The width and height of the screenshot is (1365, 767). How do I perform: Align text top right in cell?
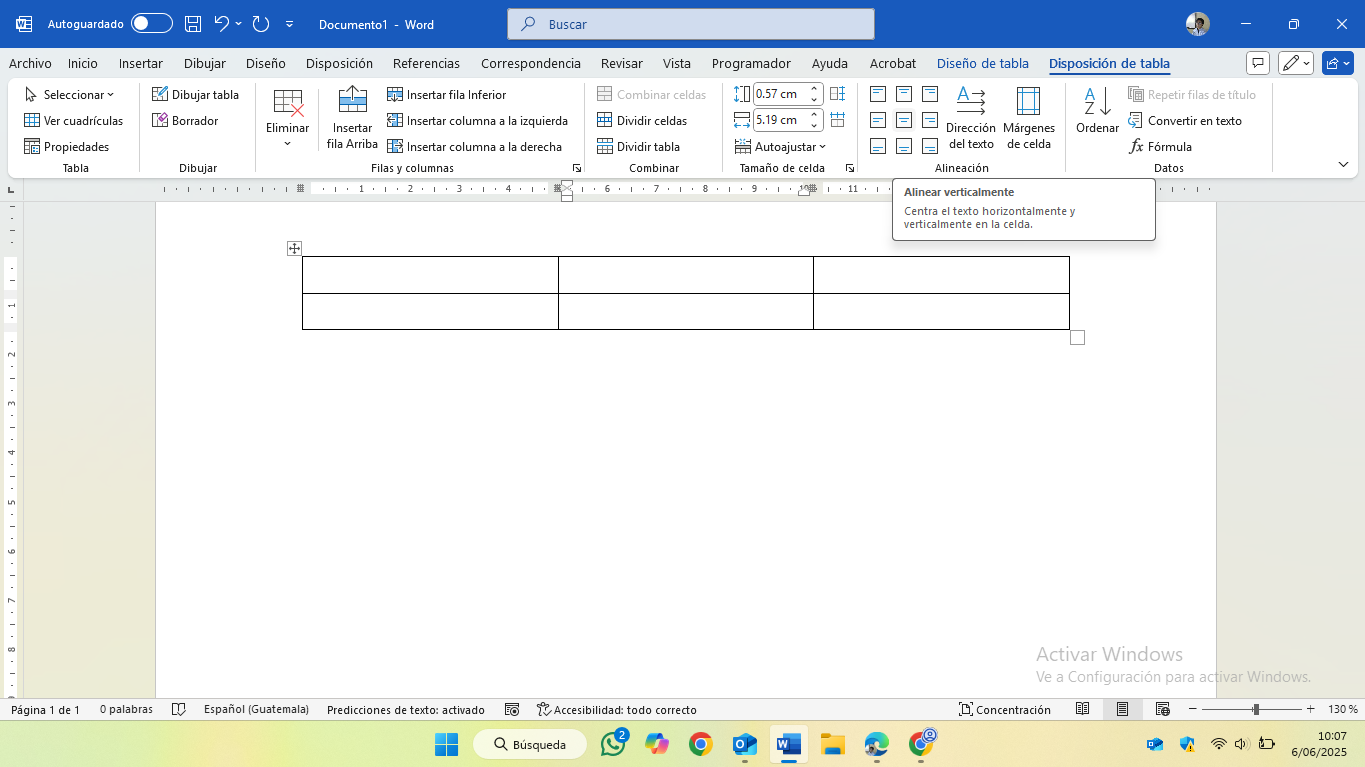click(930, 94)
